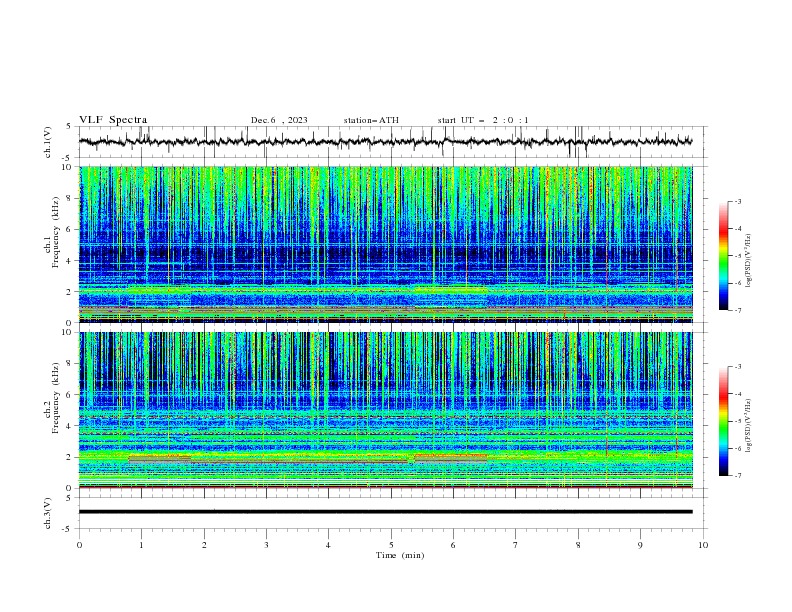792x612 pixels.
Task: Click the "log(PSD)(V²/Hz)" label beside the ch.1 color bar
Action: (x=749, y=261)
